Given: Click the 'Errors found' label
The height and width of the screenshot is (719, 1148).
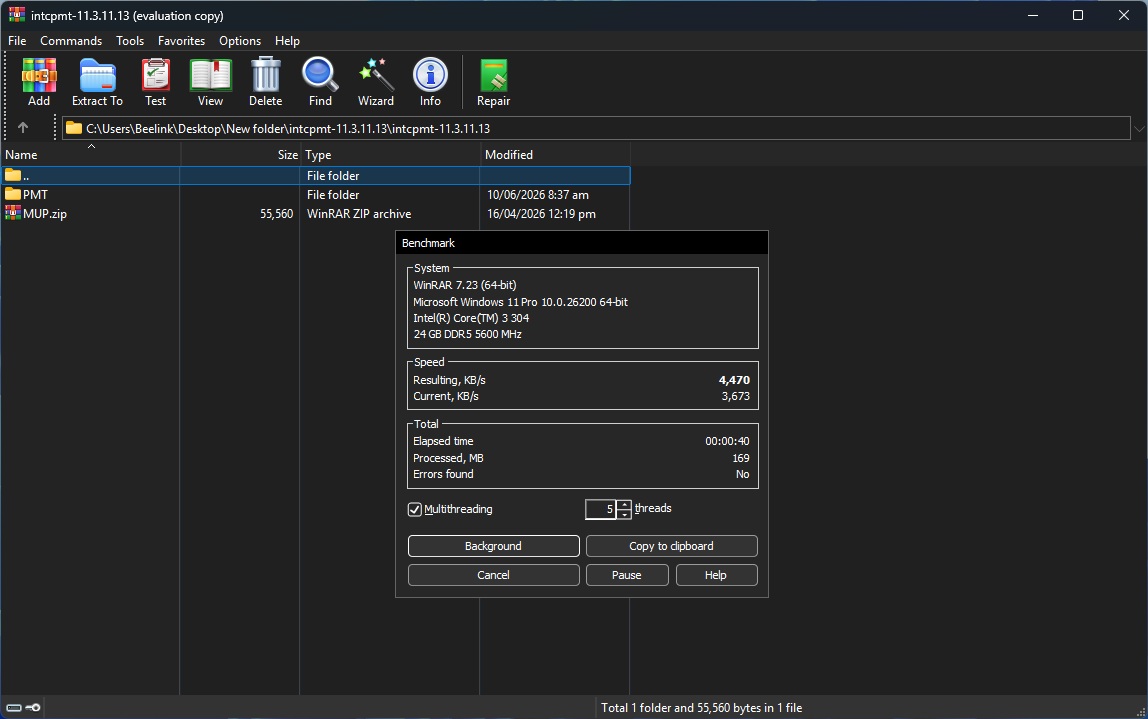Looking at the screenshot, I should point(443,474).
